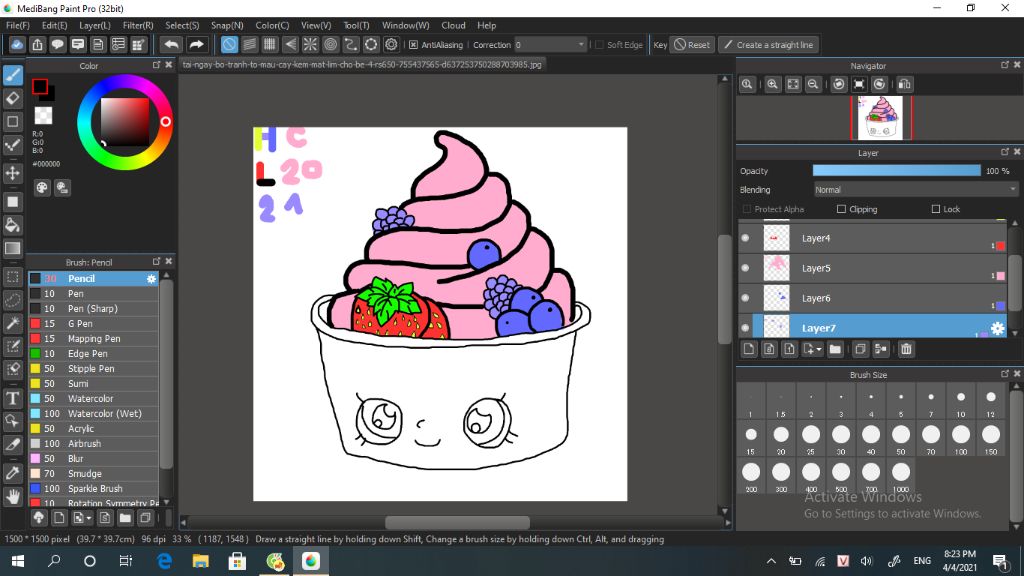The image size is (1024, 576).
Task: Open Layer7 settings gear
Action: [x=997, y=328]
